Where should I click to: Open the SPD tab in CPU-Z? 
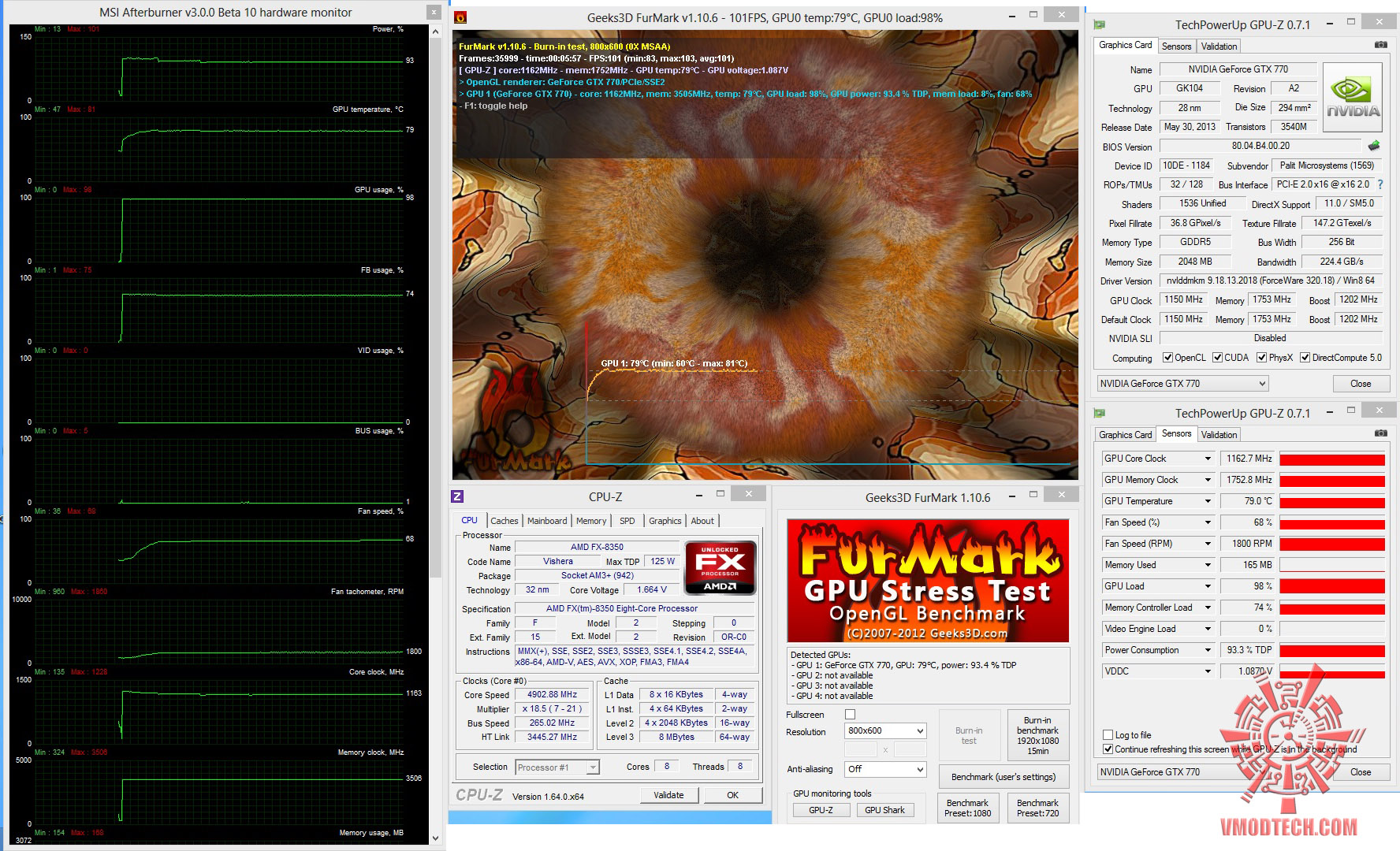point(627,521)
